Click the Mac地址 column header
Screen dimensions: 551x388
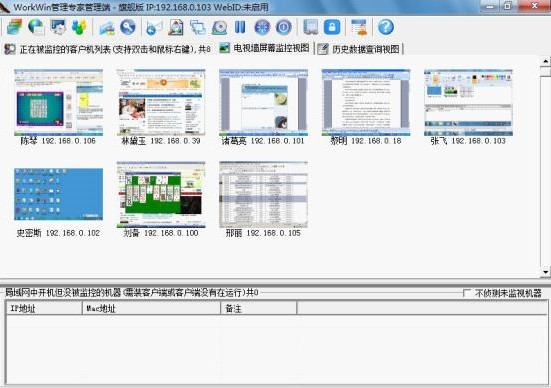coord(151,308)
